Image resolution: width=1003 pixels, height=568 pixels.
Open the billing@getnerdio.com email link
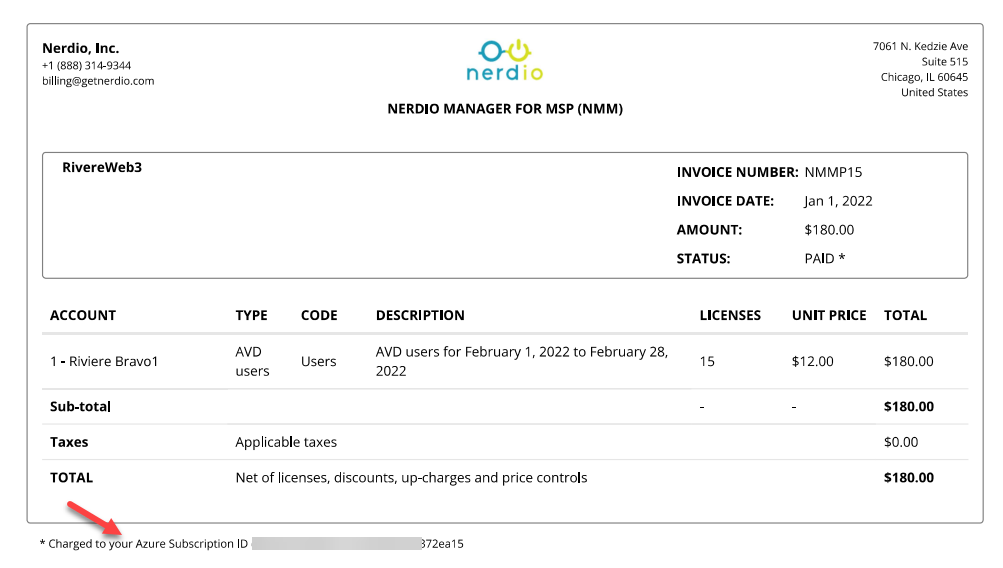click(x=98, y=81)
